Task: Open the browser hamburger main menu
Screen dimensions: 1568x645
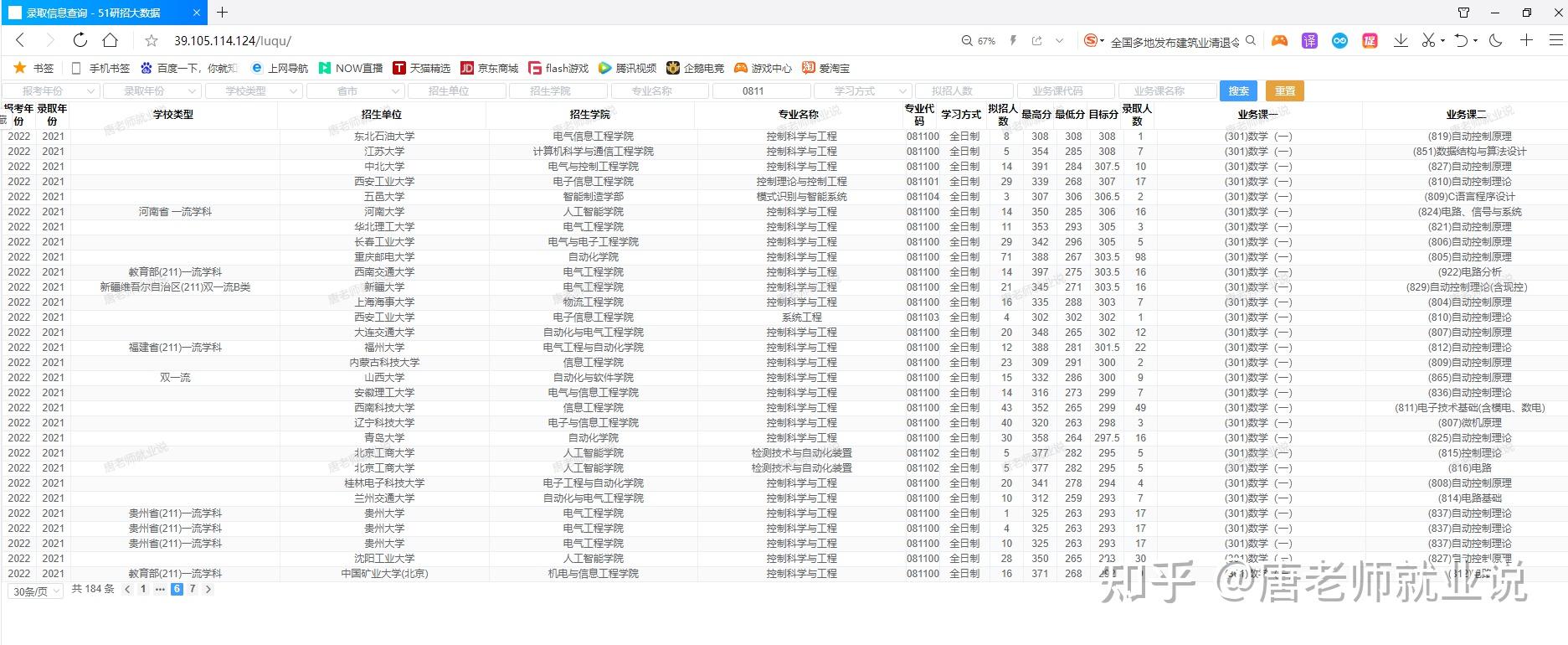Action: click(x=1555, y=40)
